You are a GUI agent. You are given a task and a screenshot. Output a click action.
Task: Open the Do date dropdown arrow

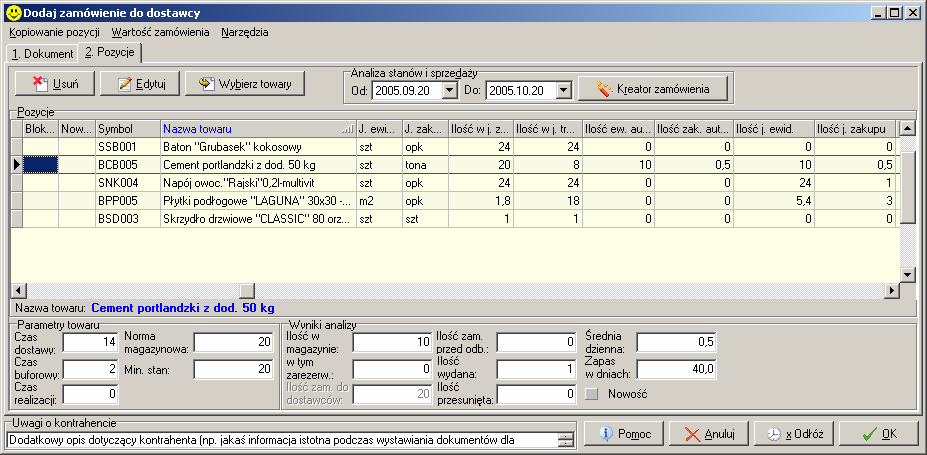click(x=565, y=90)
